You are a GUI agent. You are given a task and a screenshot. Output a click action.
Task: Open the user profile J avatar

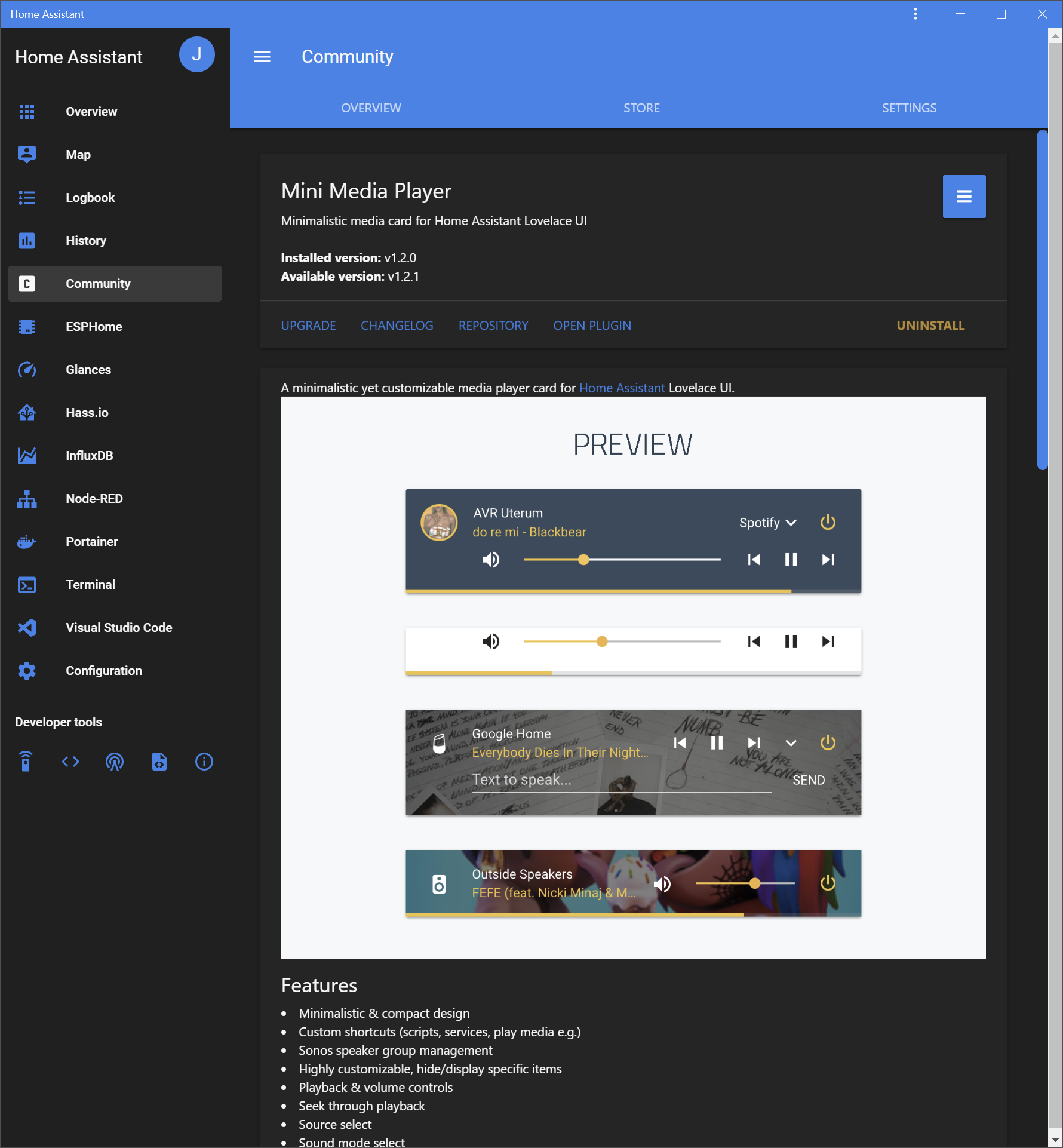196,54
